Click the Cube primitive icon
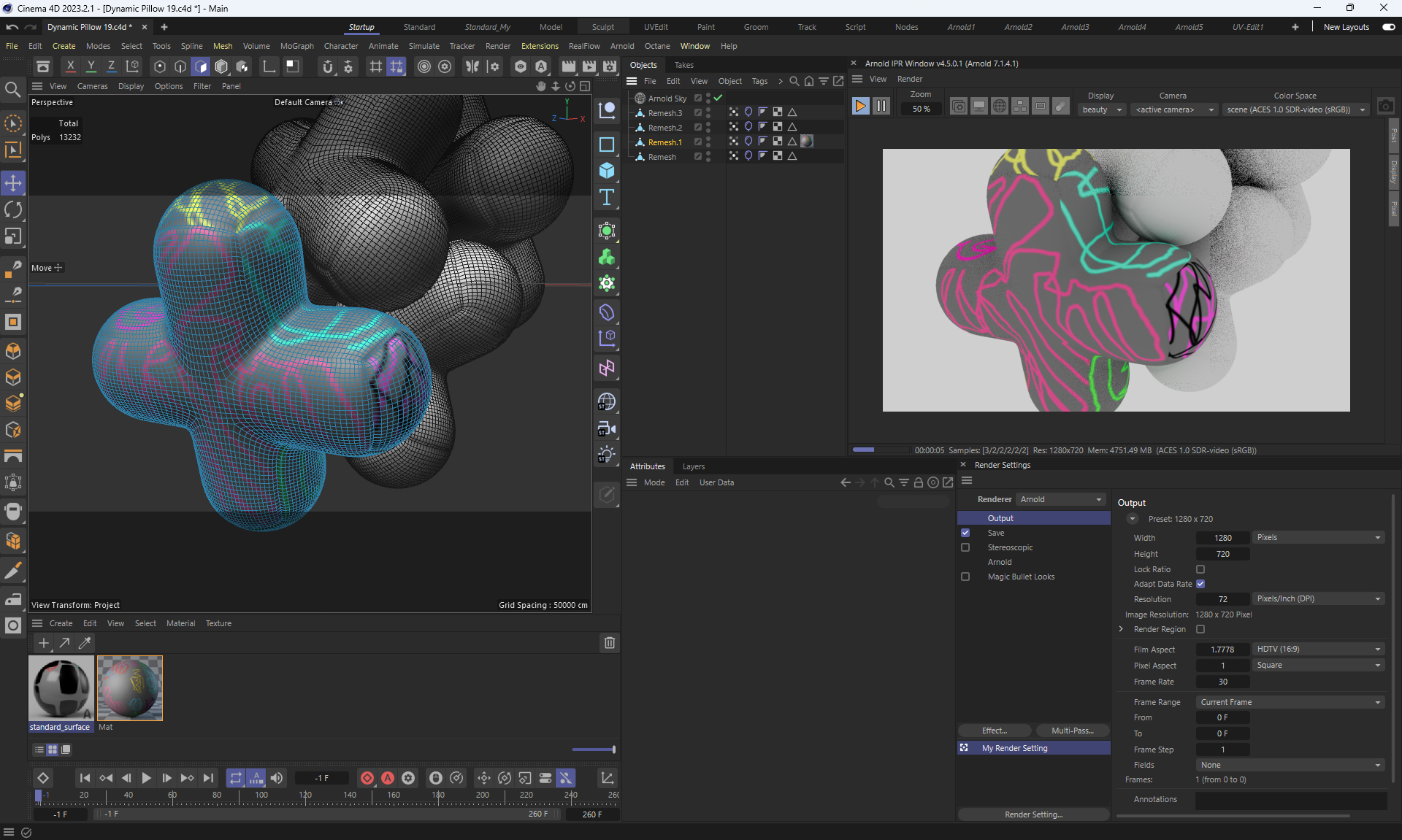The image size is (1402, 840). 607,171
